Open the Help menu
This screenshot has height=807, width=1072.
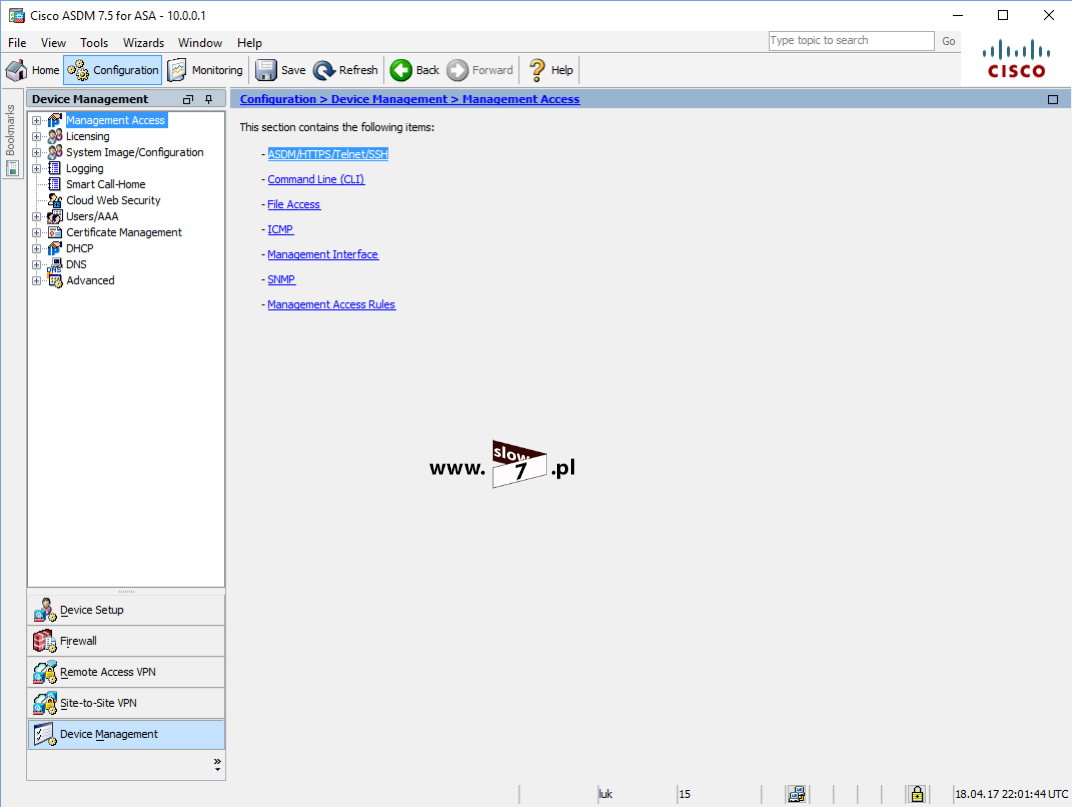click(x=250, y=42)
